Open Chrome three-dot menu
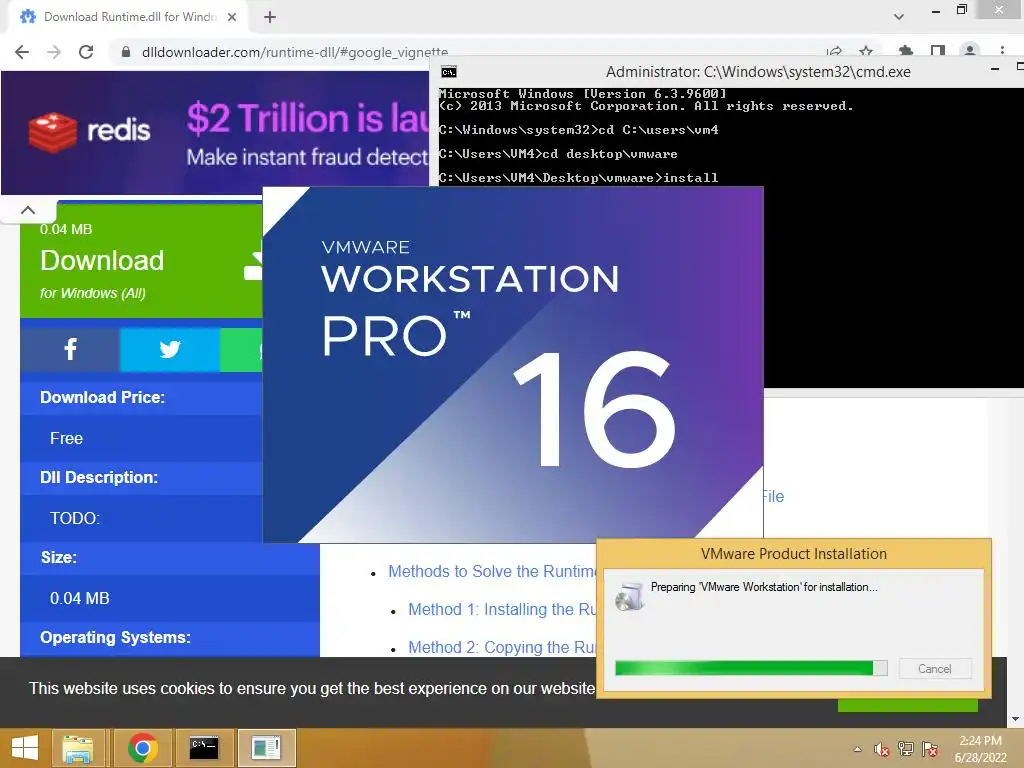Image resolution: width=1024 pixels, height=768 pixels. point(1002,50)
